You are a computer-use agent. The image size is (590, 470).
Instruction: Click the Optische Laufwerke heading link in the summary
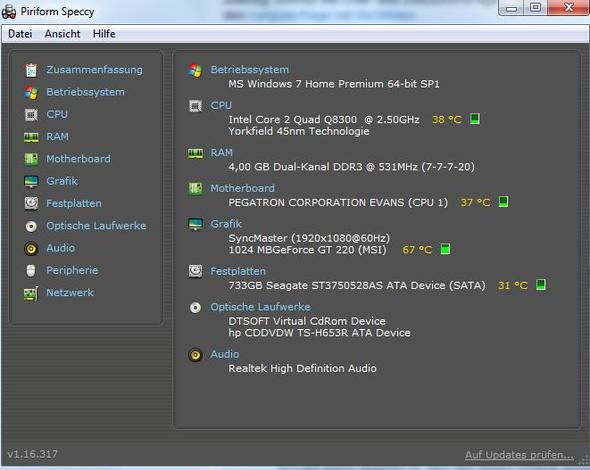pos(260,307)
